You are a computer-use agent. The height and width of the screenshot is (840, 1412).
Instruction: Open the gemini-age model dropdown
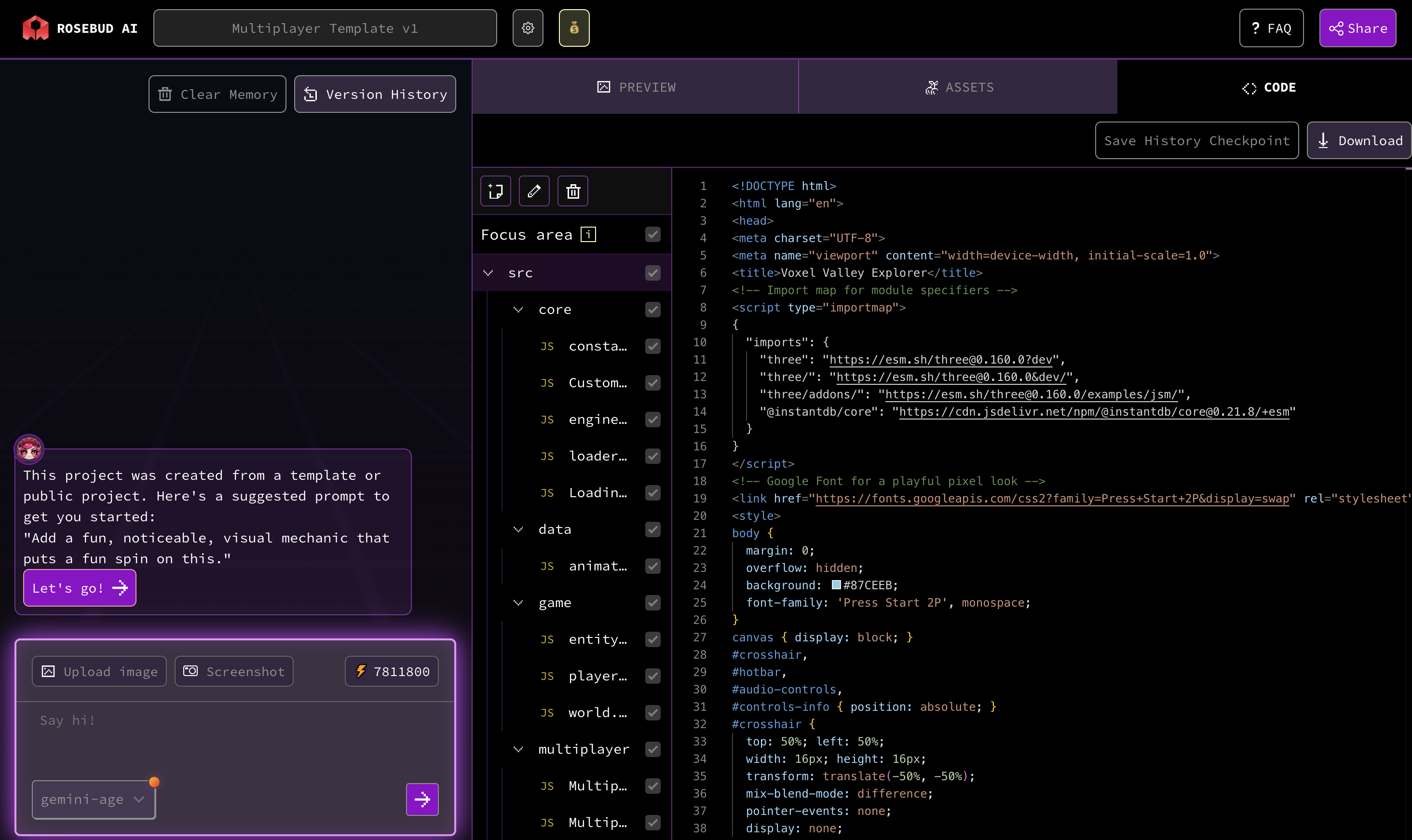point(94,799)
